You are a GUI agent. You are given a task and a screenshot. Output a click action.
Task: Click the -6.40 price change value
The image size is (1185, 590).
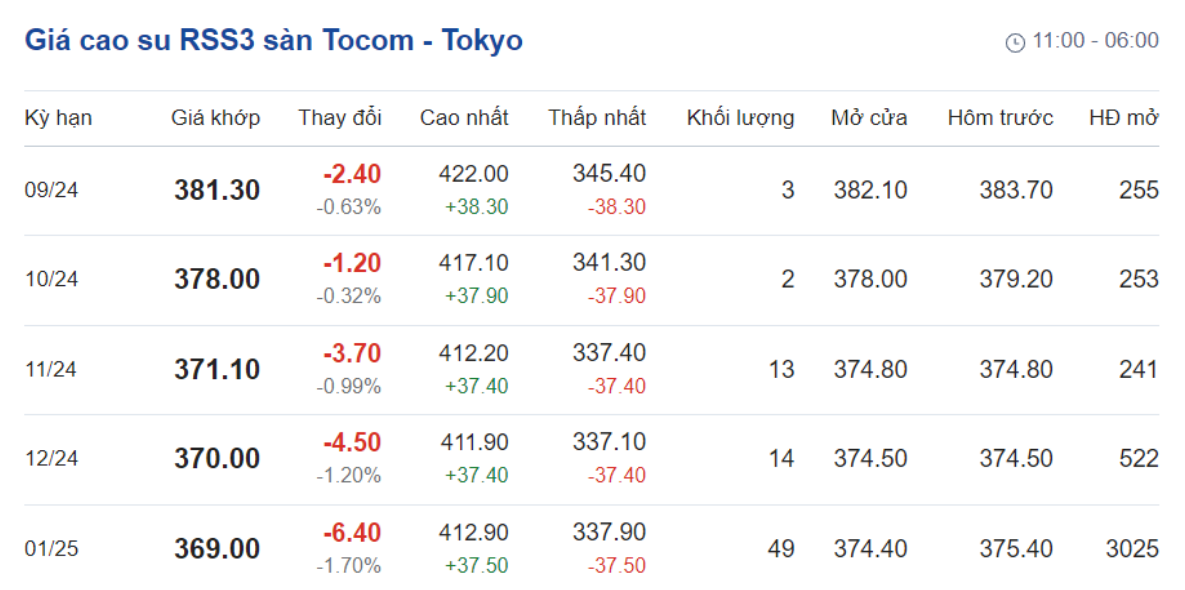(352, 533)
